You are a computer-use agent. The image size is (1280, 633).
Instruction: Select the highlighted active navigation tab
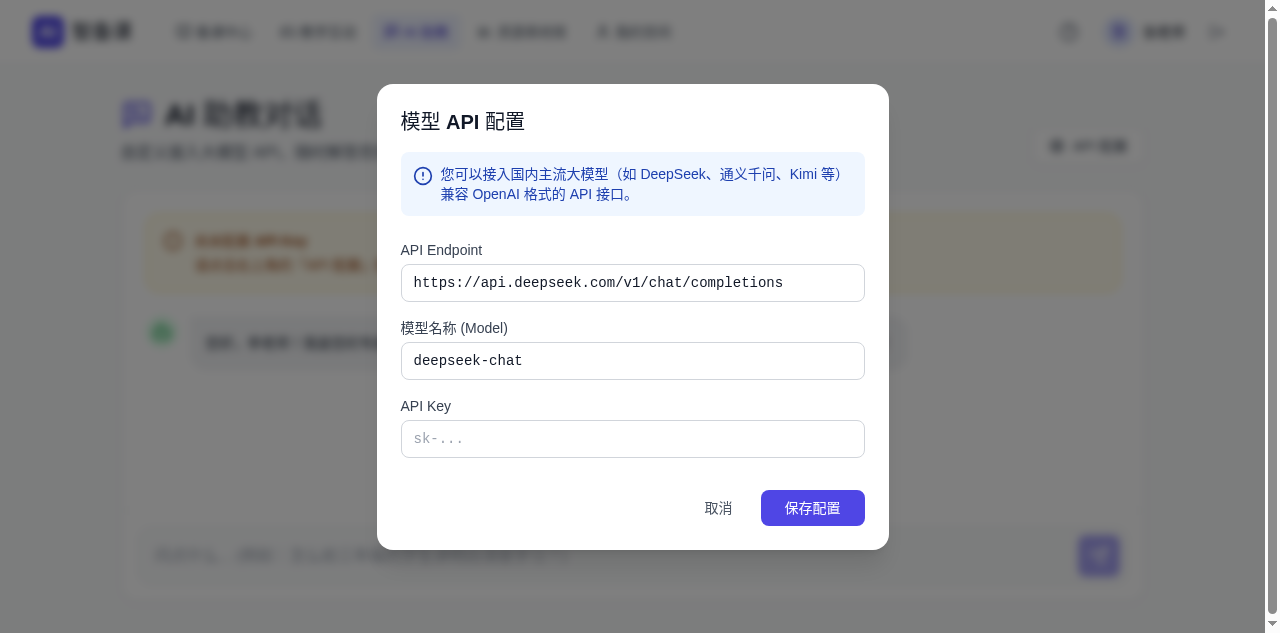tap(417, 32)
